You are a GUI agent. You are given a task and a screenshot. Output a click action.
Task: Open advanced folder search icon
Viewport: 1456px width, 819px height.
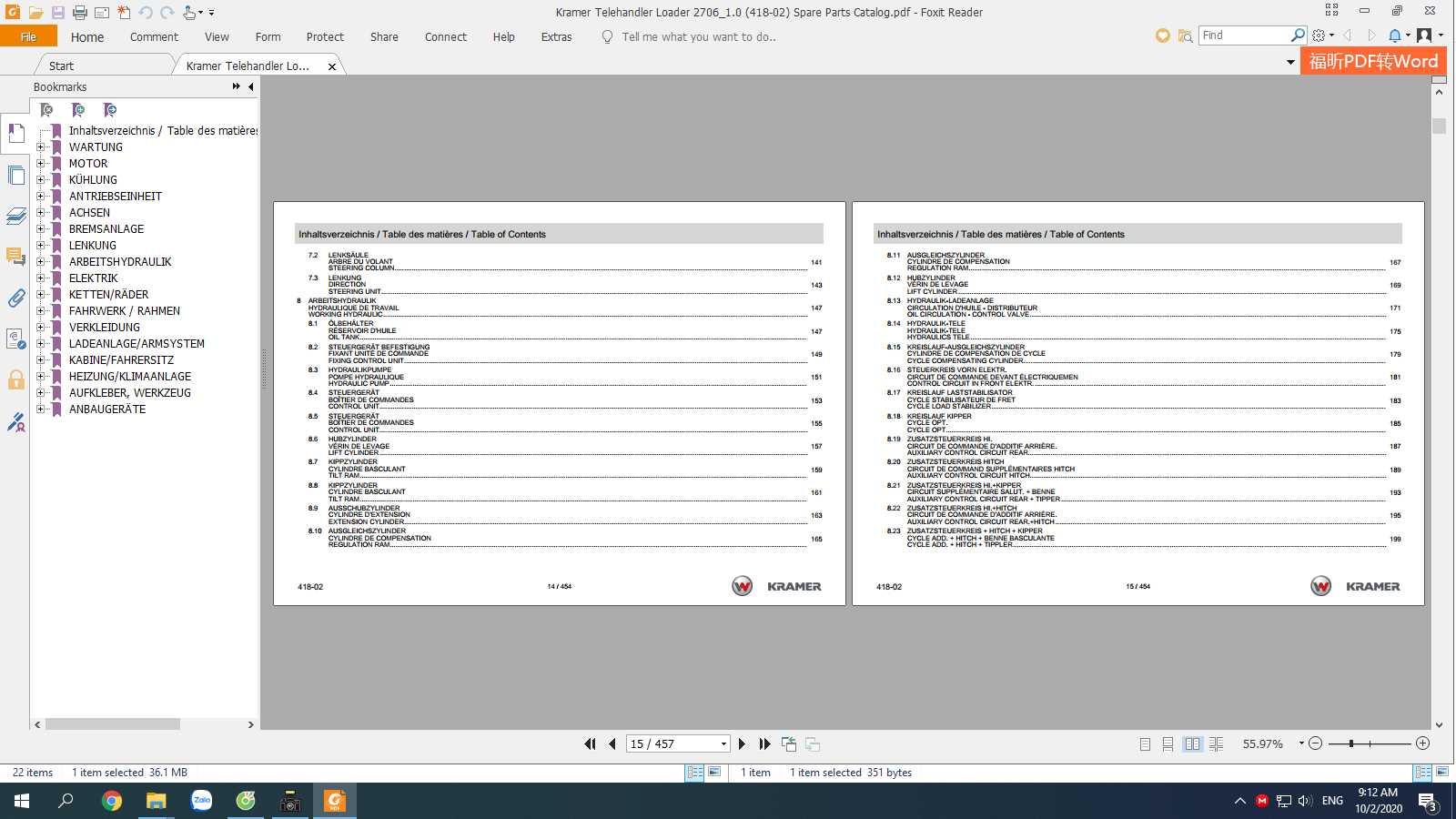tap(1185, 35)
